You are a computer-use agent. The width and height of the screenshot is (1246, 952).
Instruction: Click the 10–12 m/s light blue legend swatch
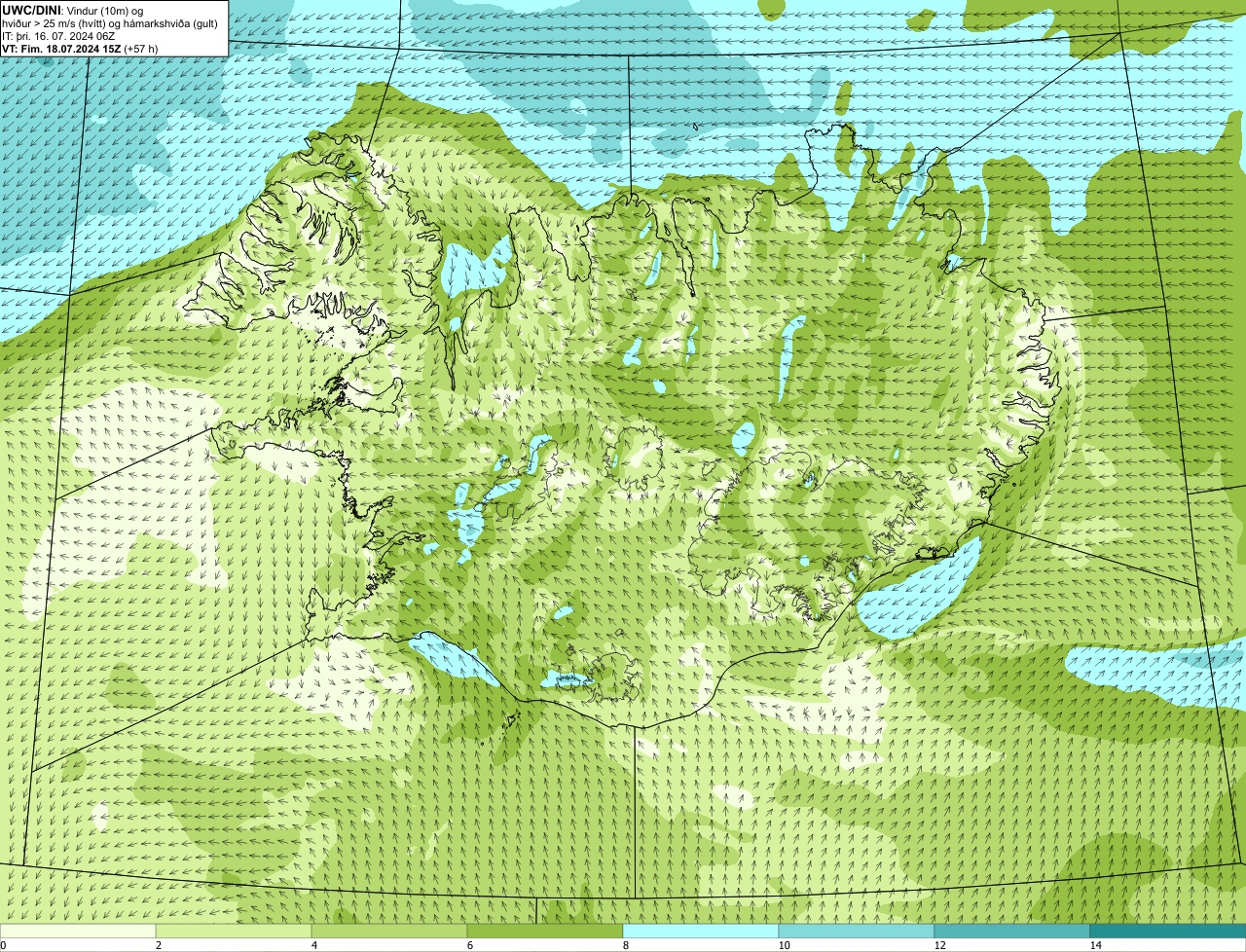click(857, 931)
